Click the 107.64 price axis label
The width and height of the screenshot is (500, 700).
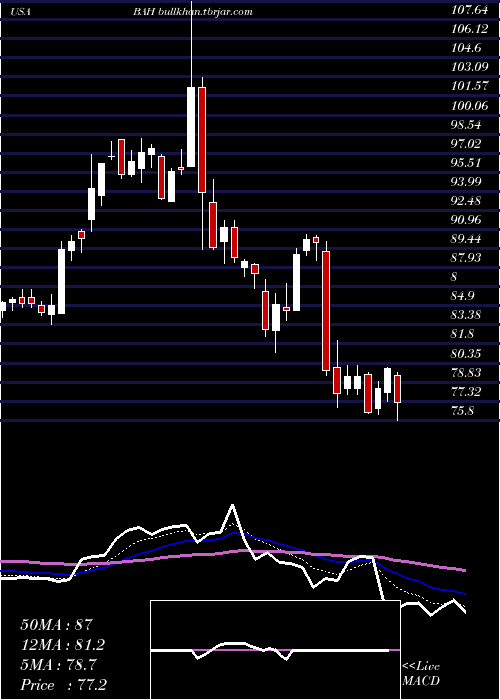(x=470, y=10)
